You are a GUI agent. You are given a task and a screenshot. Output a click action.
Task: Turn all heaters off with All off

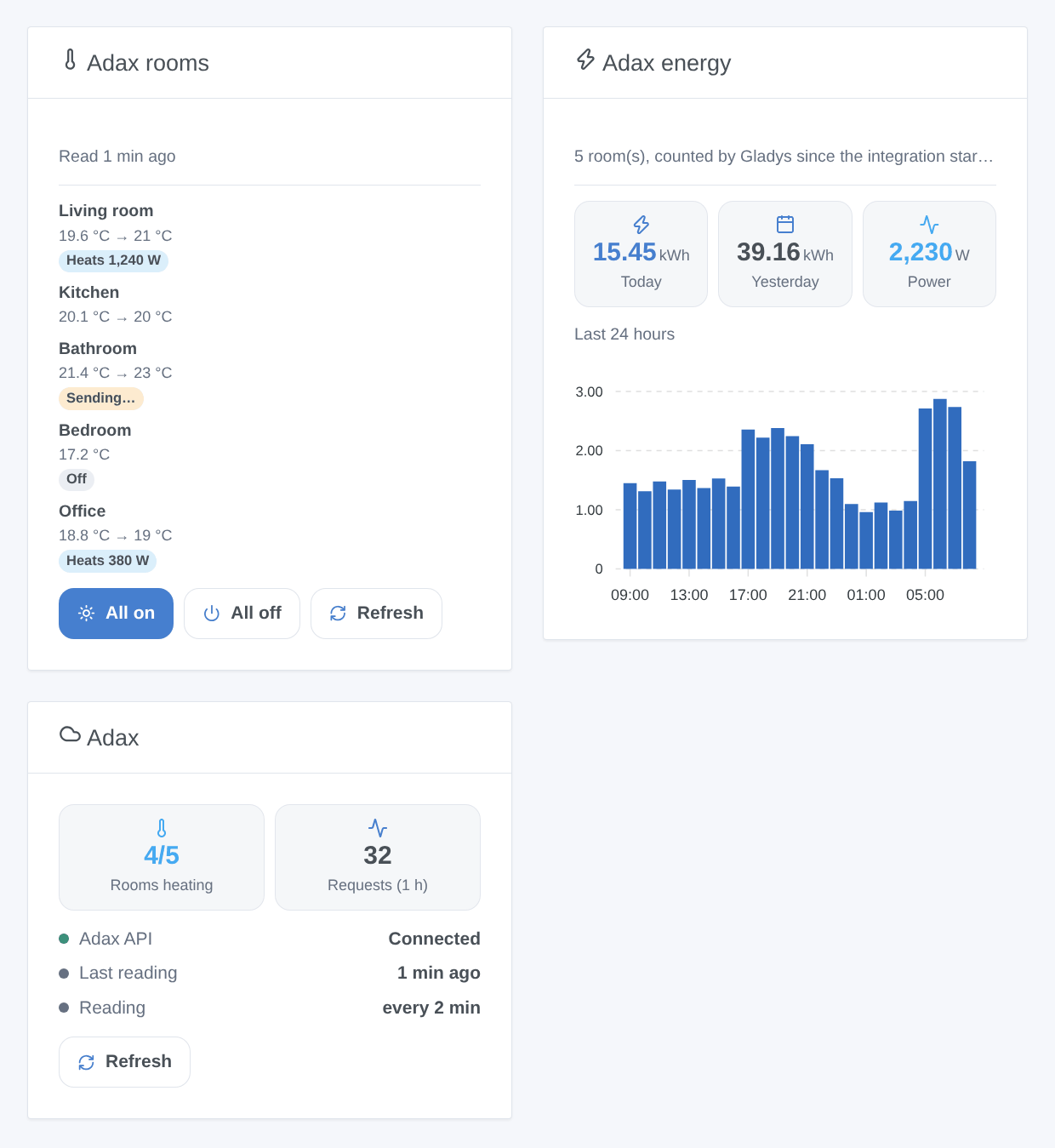point(242,614)
